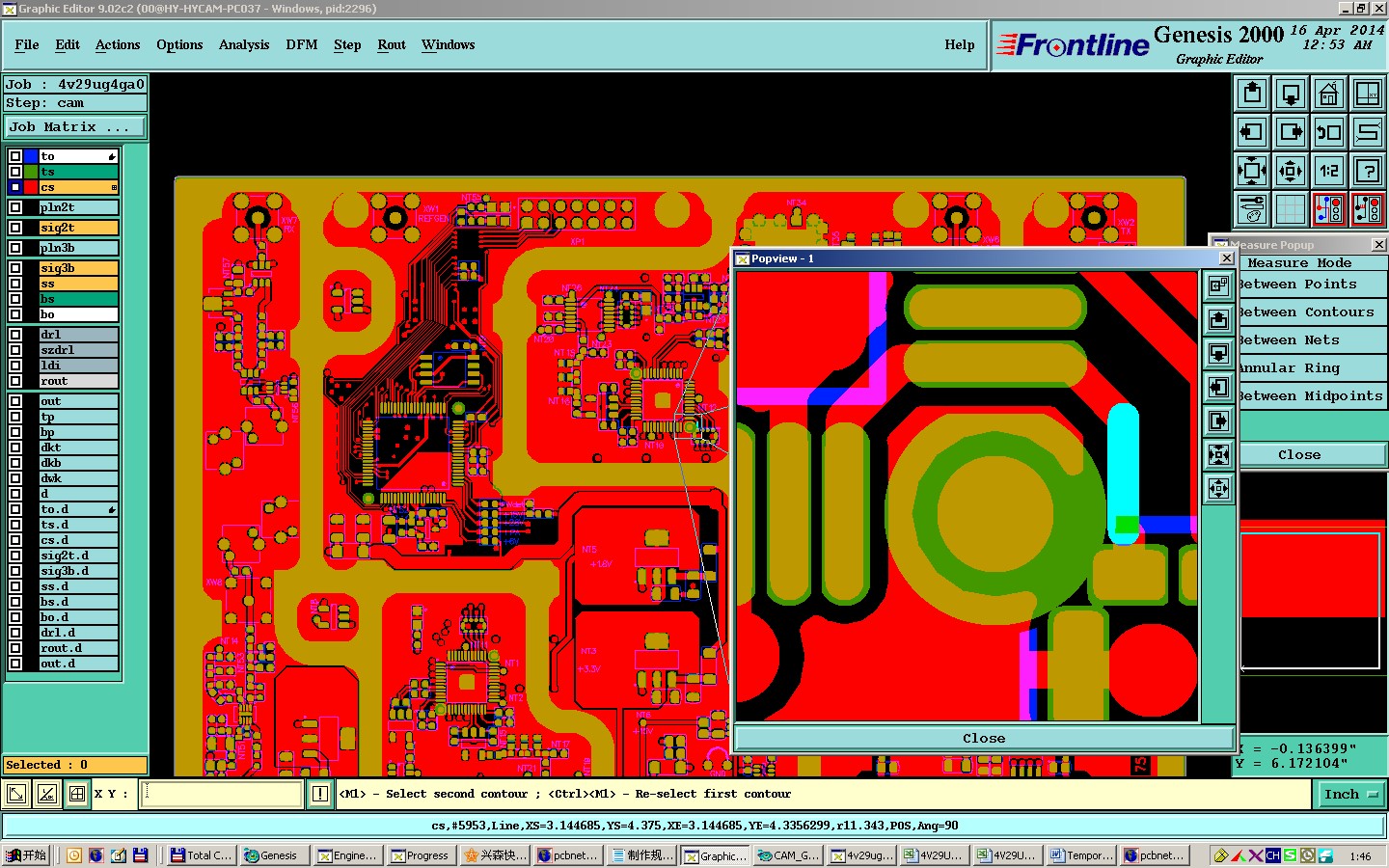Open the DFM menu
The height and width of the screenshot is (868, 1389).
click(302, 44)
